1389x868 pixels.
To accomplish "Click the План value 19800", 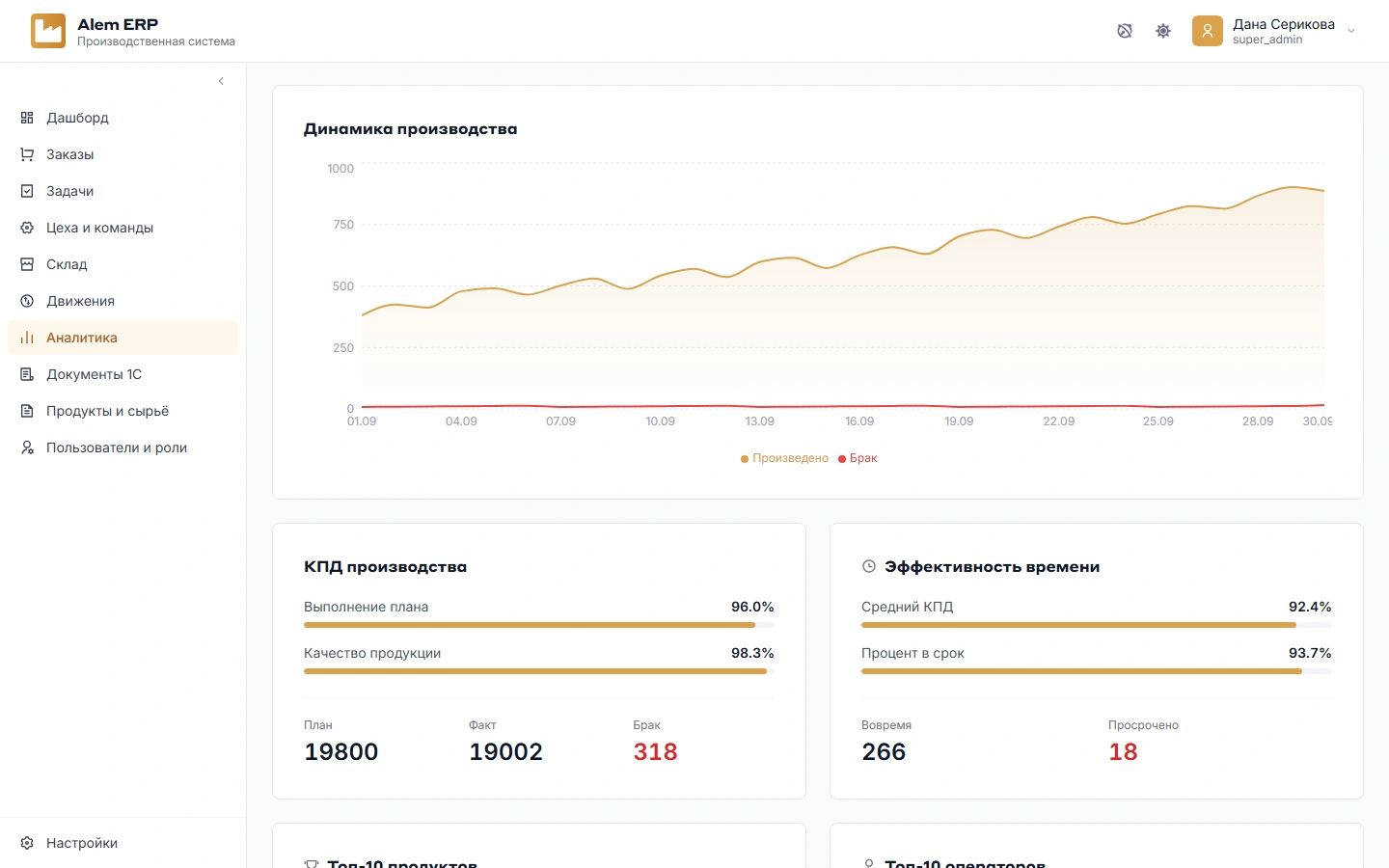I will pos(340,752).
